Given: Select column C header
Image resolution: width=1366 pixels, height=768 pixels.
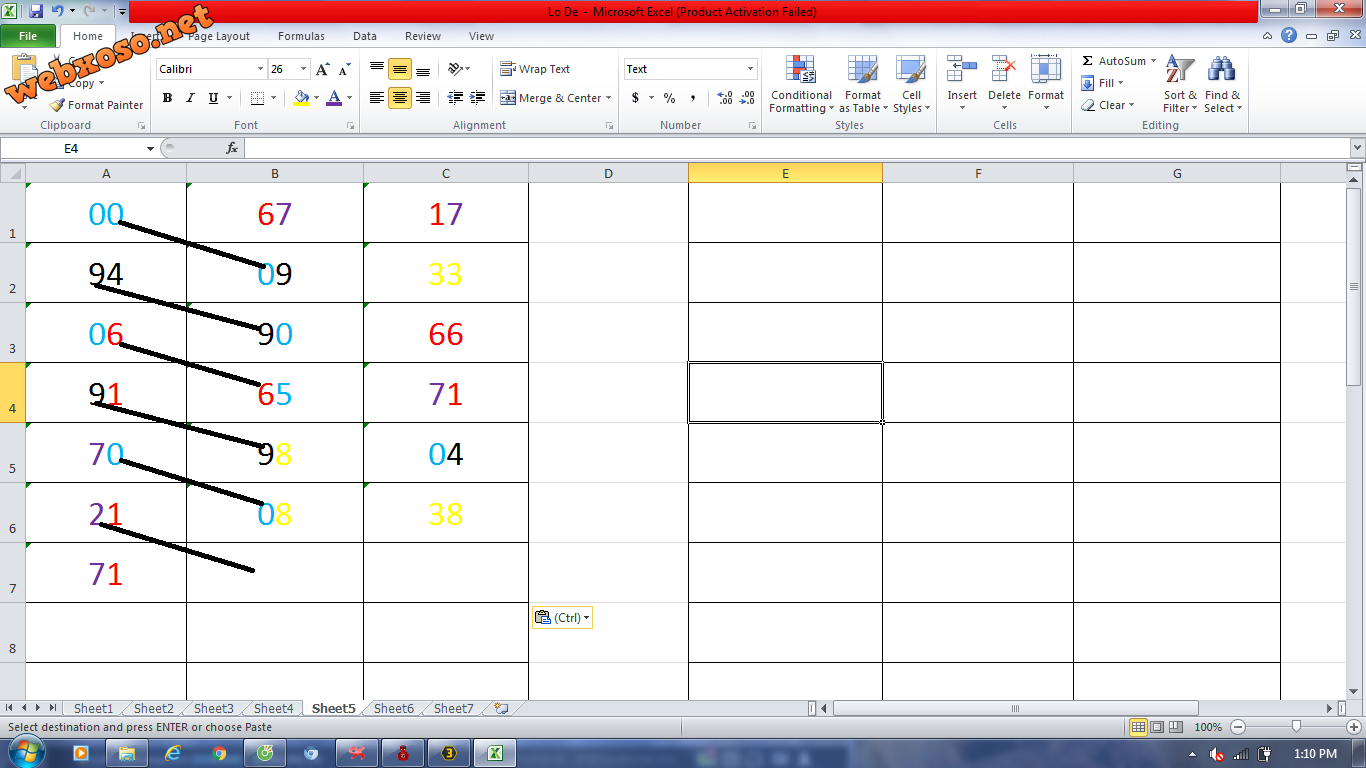Looking at the screenshot, I should point(446,173).
